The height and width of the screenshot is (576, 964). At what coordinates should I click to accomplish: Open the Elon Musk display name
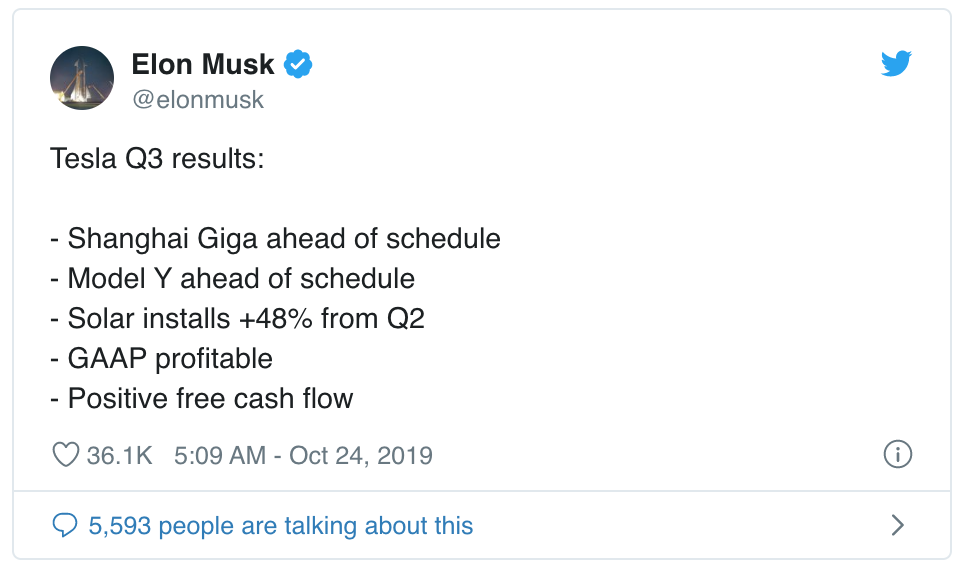click(203, 65)
